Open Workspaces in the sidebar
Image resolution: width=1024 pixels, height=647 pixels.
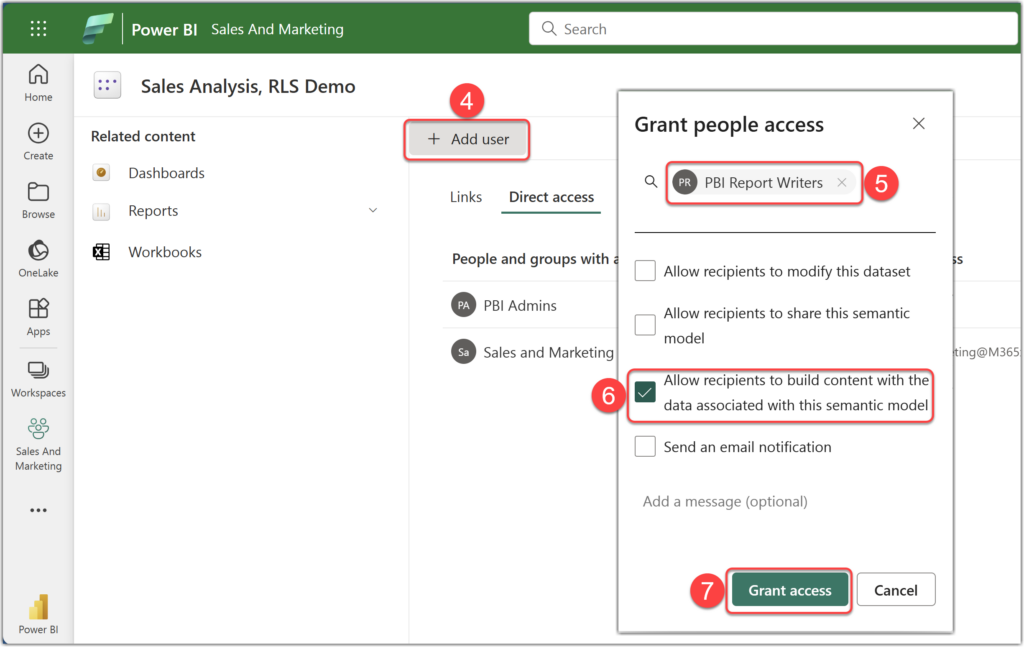click(38, 379)
